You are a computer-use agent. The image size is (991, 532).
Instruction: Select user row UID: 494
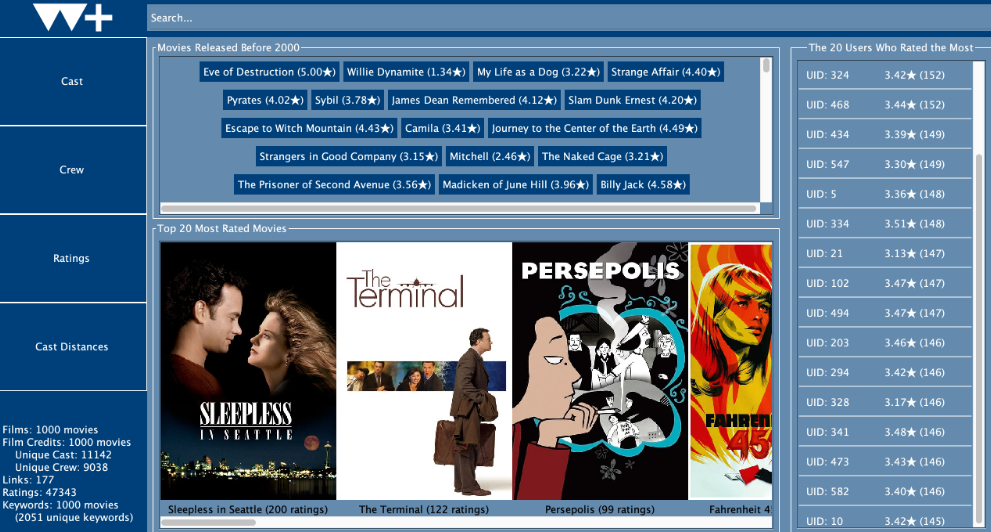(884, 313)
